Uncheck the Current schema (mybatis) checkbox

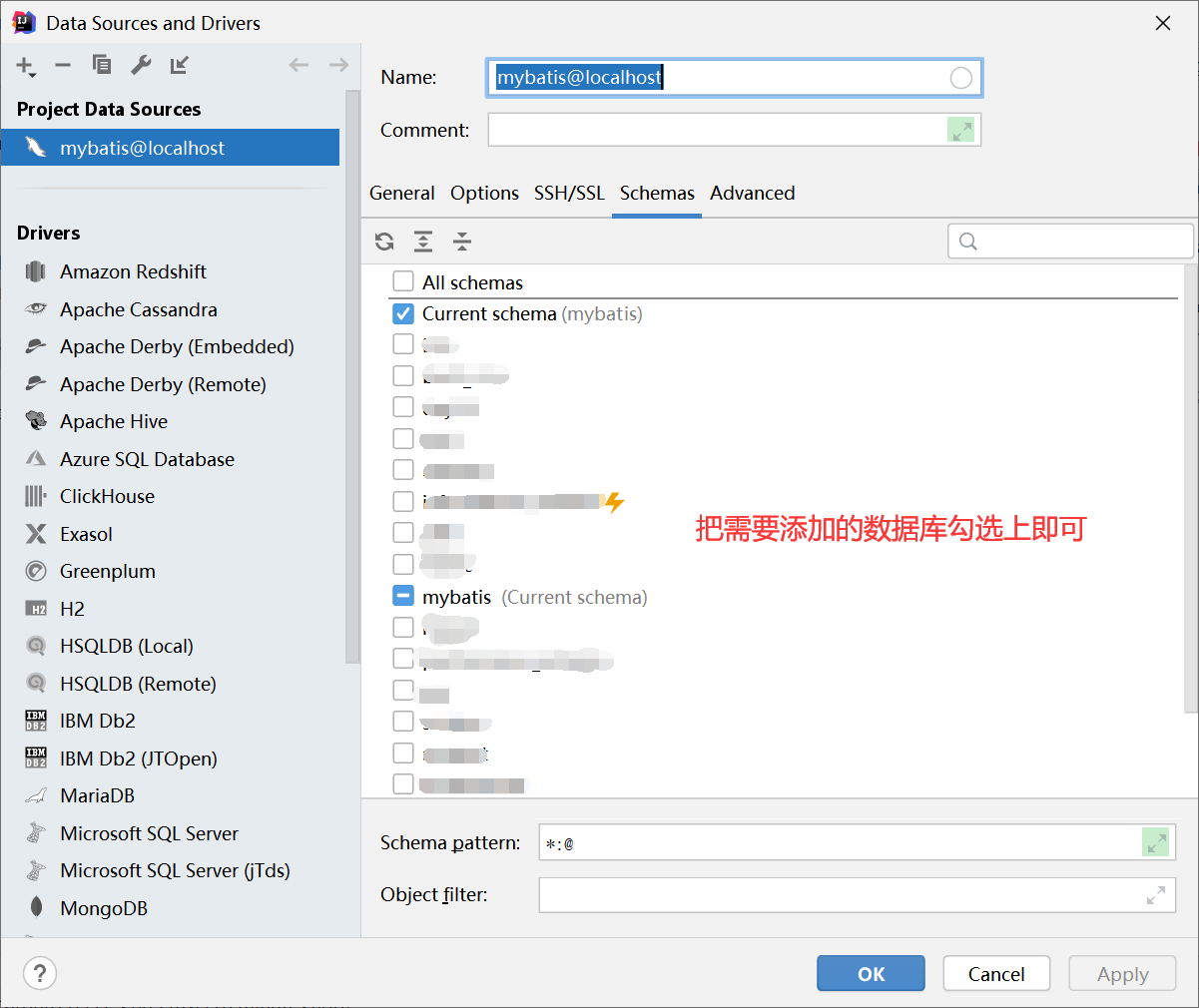(x=403, y=313)
